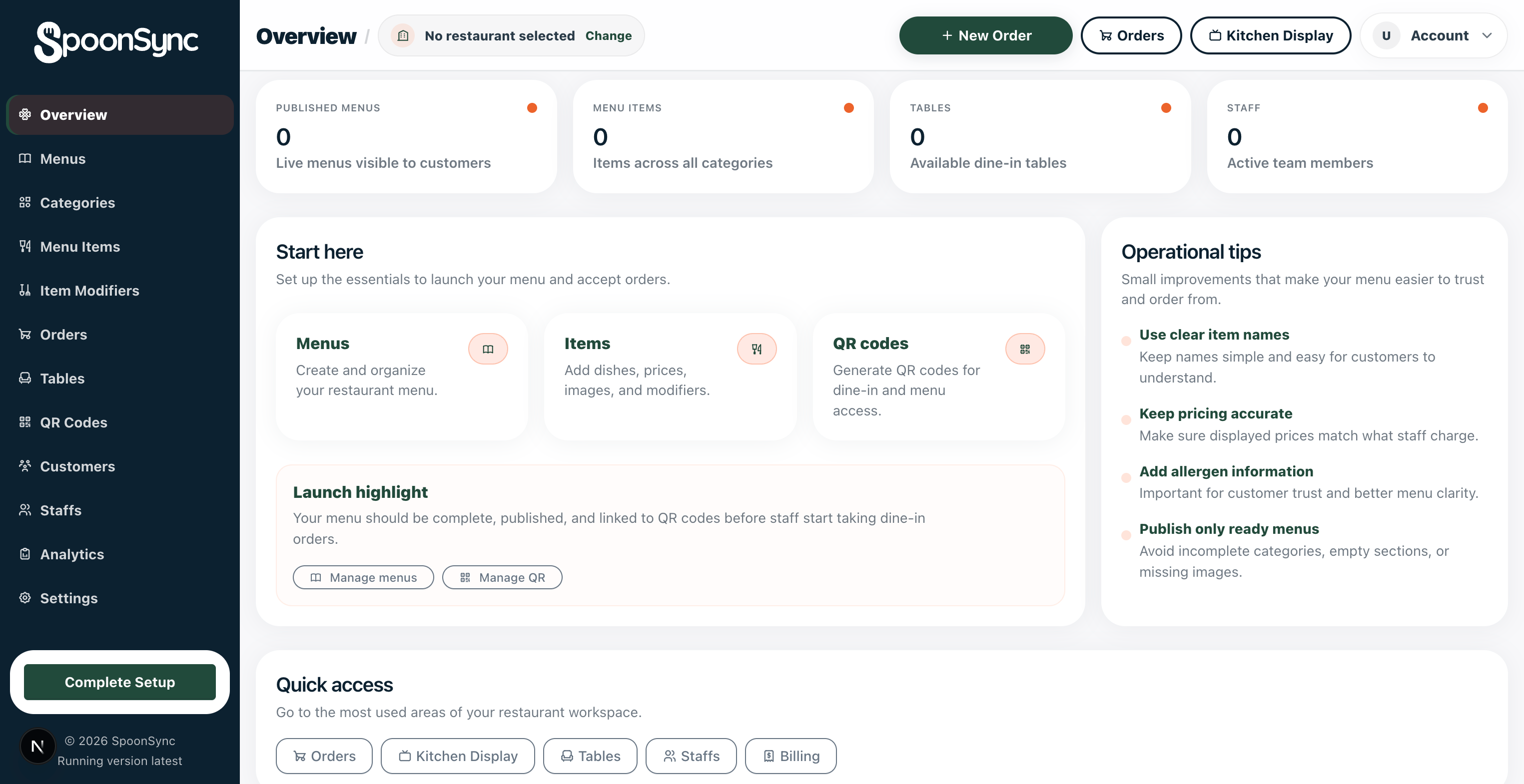Select Menu Items in sidebar

click(120, 247)
